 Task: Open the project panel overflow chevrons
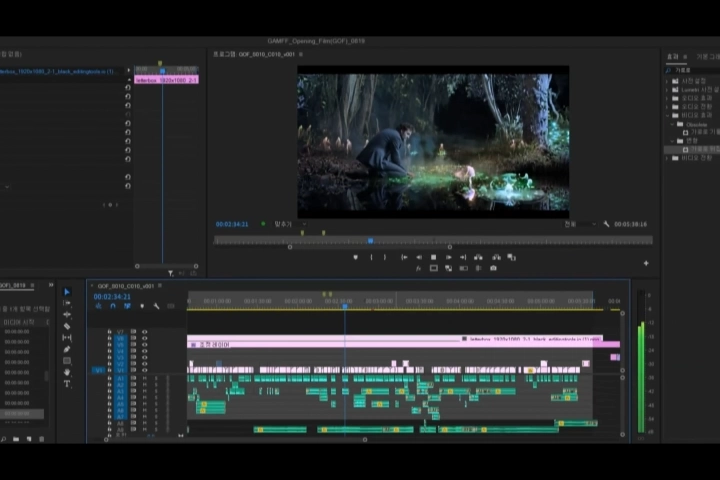[51, 285]
